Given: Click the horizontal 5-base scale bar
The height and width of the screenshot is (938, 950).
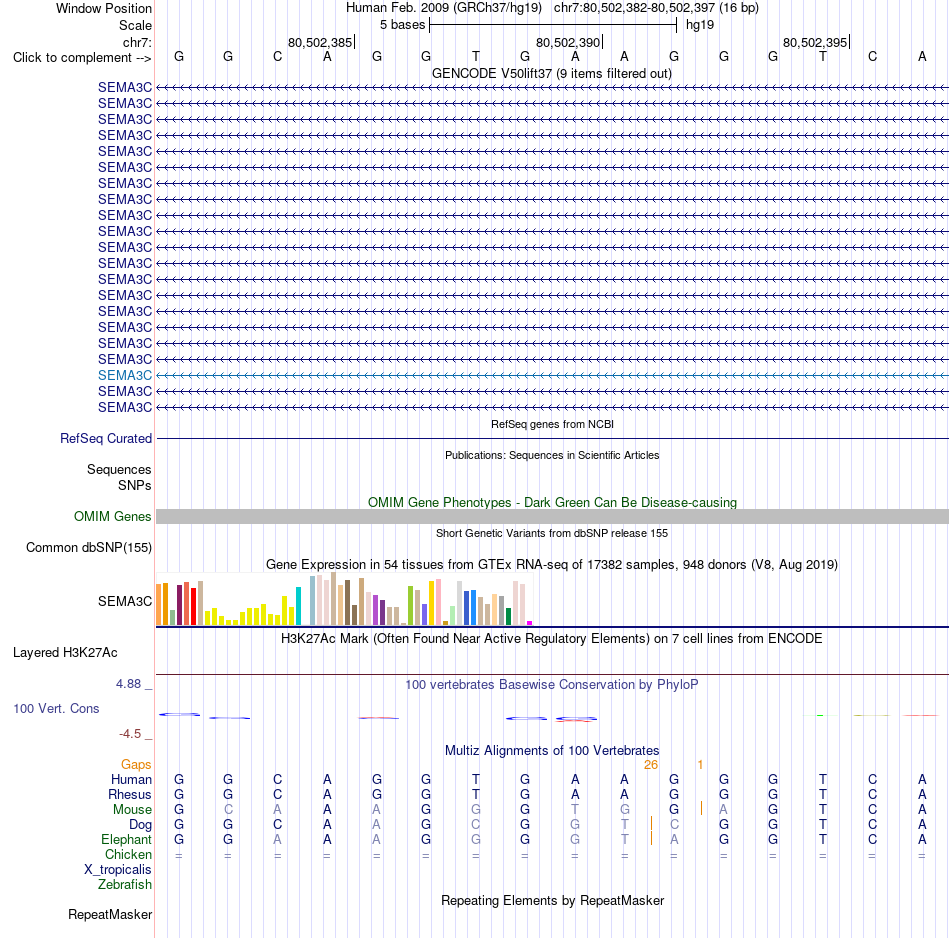Looking at the screenshot, I should pos(553,25).
